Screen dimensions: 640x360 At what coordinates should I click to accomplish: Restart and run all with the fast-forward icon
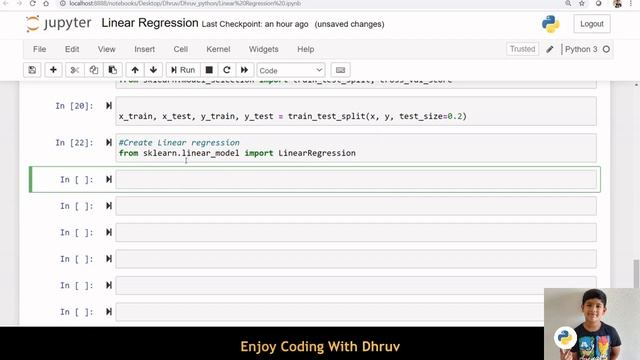point(244,70)
